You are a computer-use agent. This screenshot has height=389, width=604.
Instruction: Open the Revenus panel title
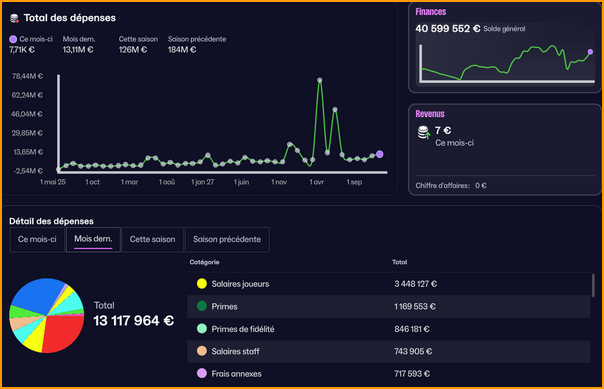430,114
